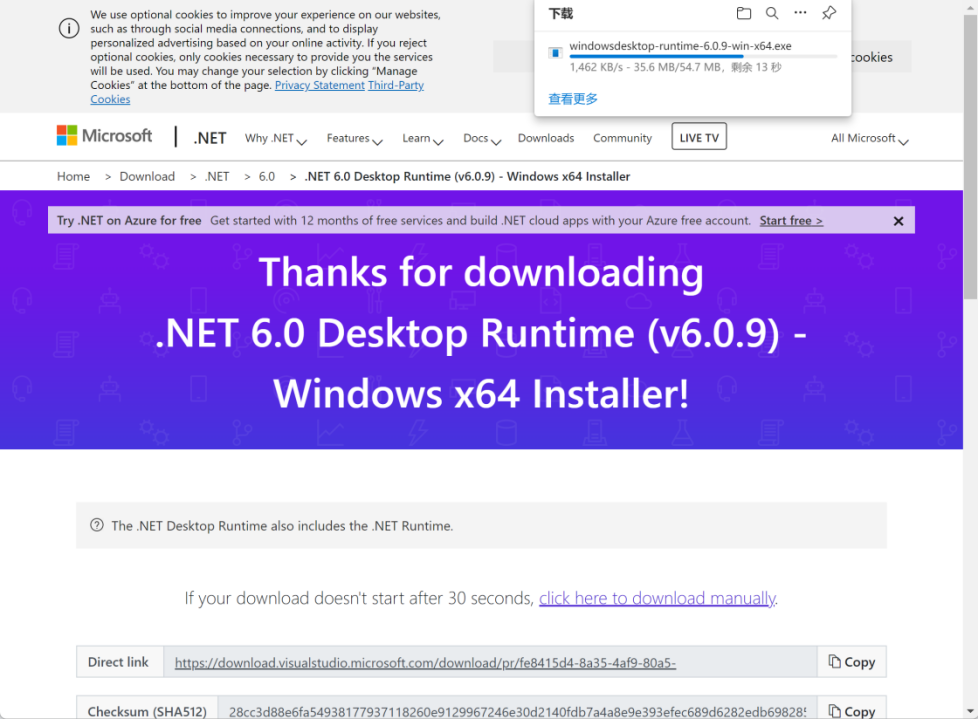Screen dimensions: 978x719
Task: Click the Microsoft logo
Action: pyautogui.click(x=104, y=135)
